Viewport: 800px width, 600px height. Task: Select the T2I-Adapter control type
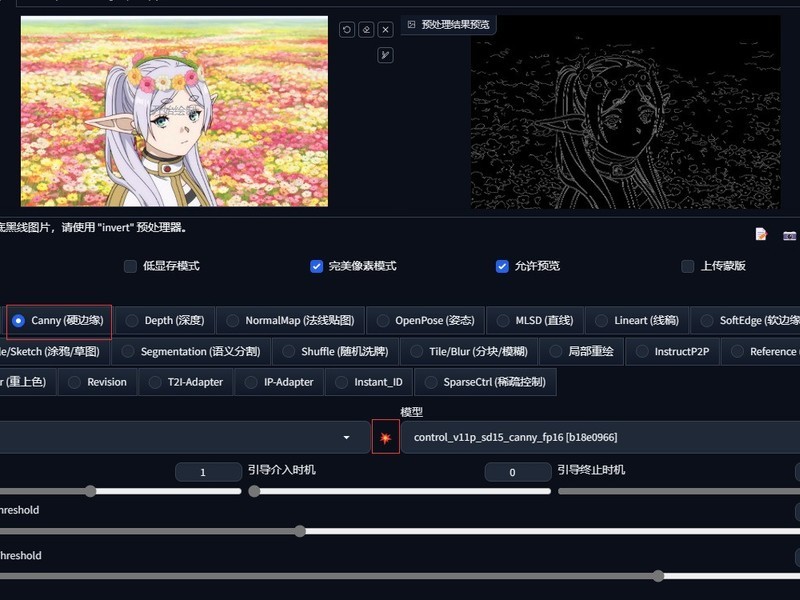[186, 382]
